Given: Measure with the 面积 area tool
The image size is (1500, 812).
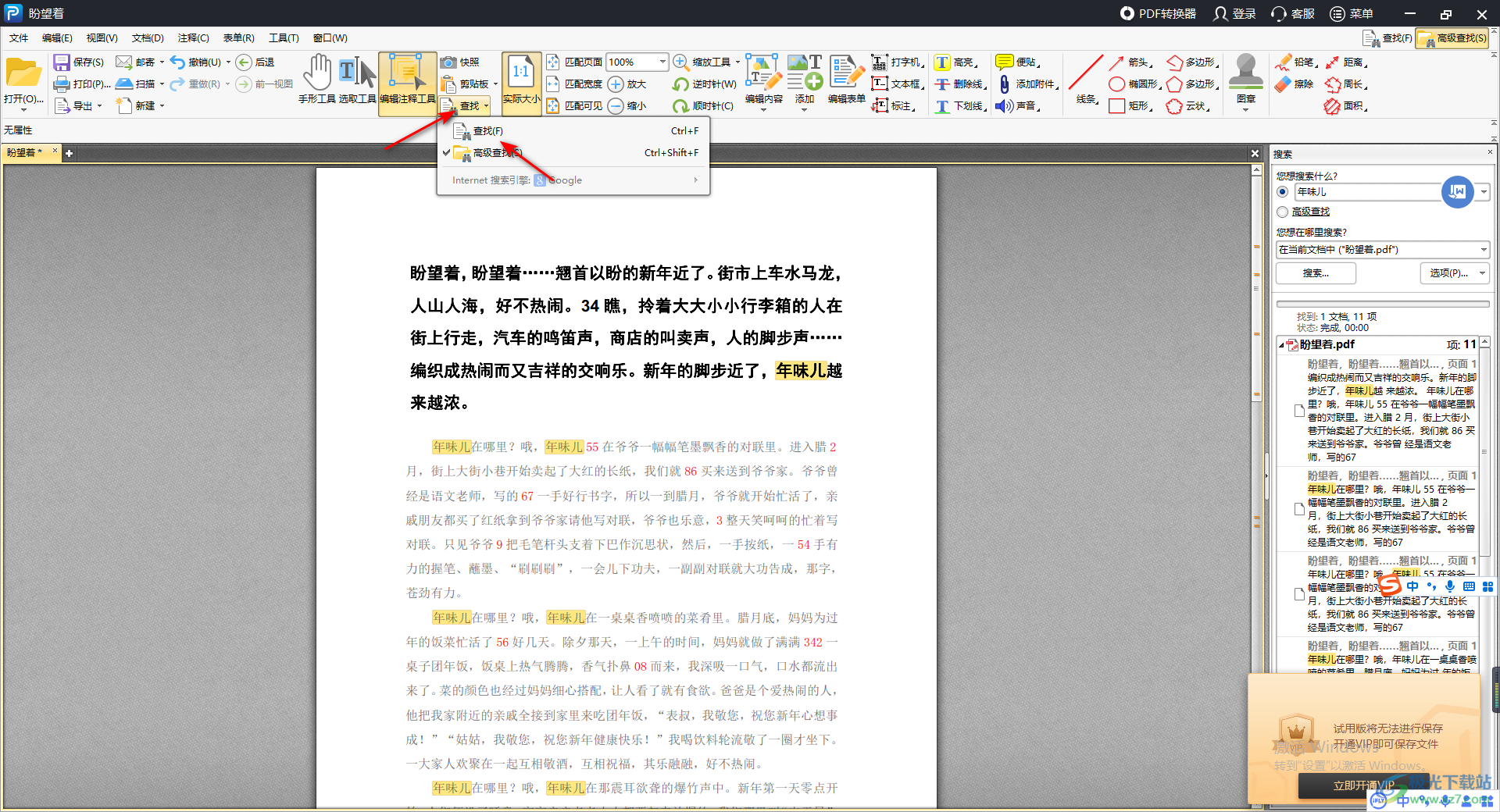Looking at the screenshot, I should 1345,105.
